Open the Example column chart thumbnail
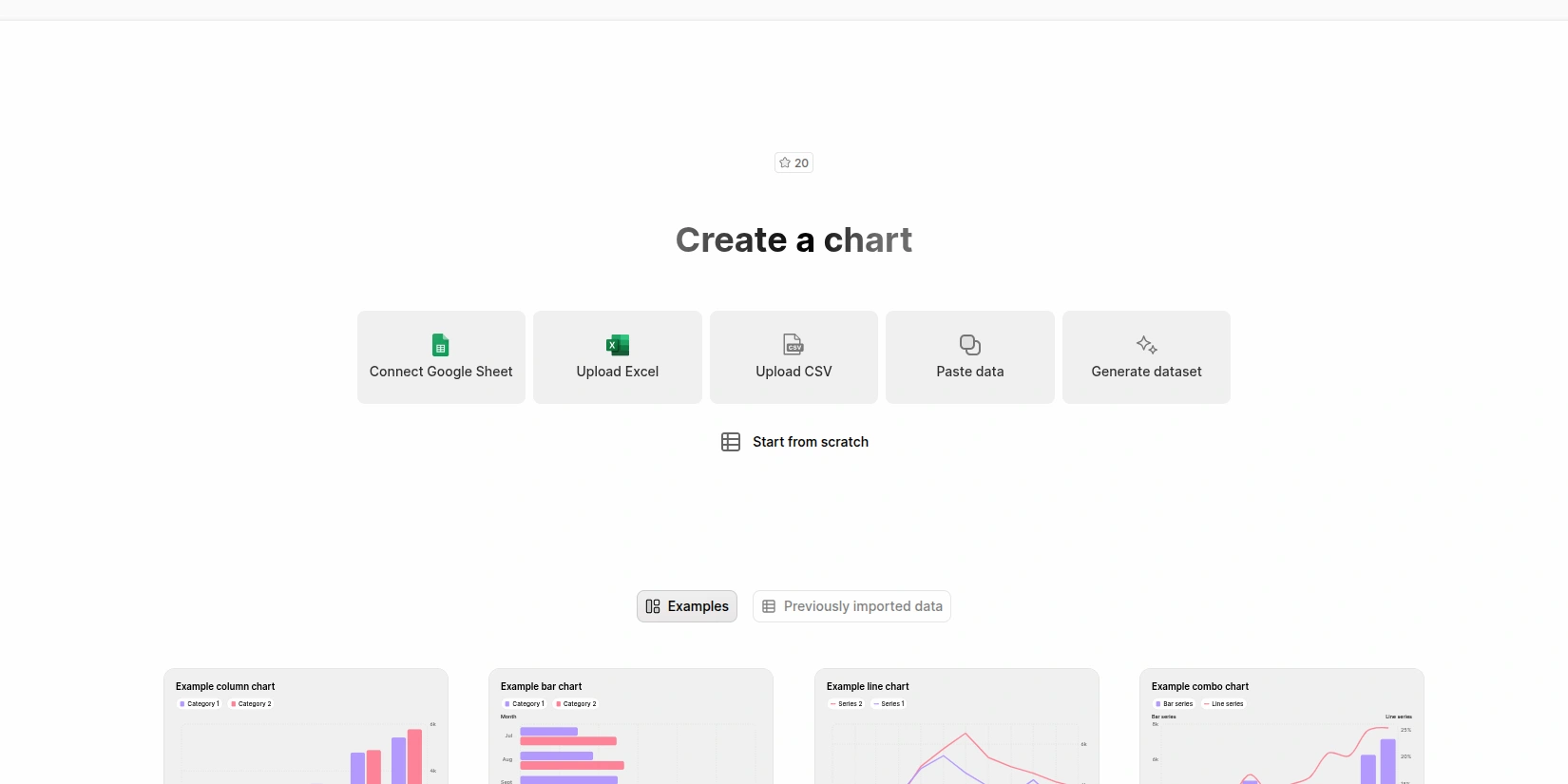Image resolution: width=1568 pixels, height=784 pixels. 305,727
